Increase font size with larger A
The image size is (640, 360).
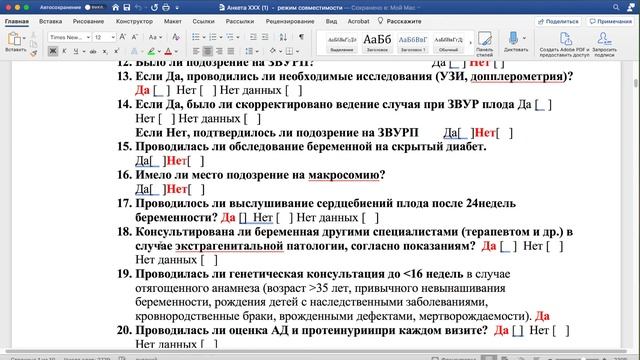[x=122, y=37]
